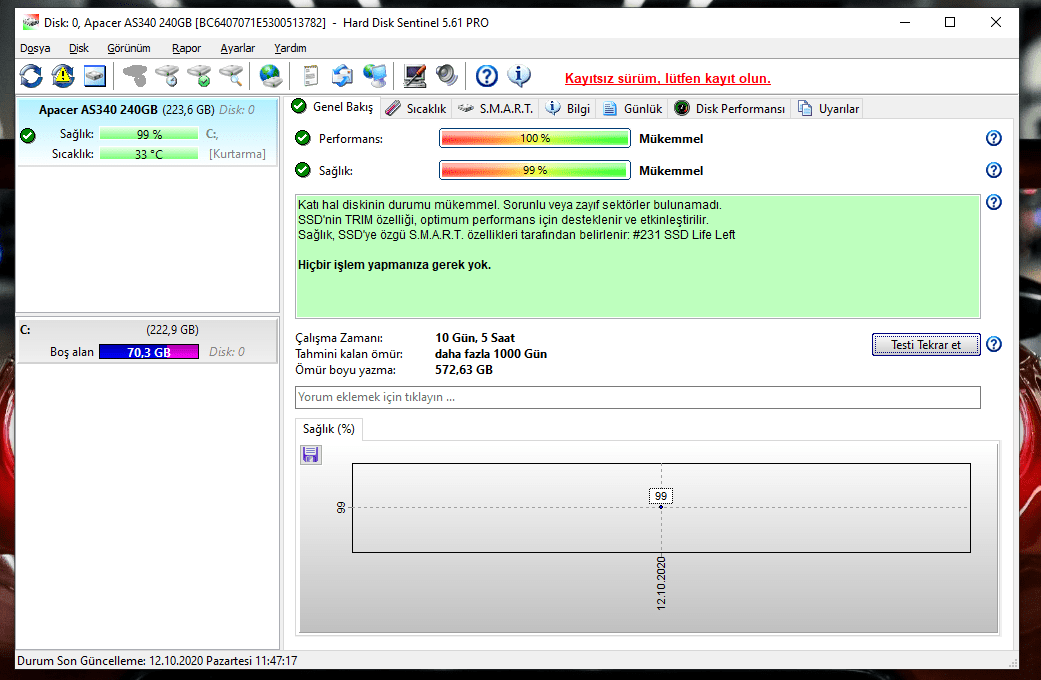
Task: Open the Yardım menu
Action: point(290,48)
